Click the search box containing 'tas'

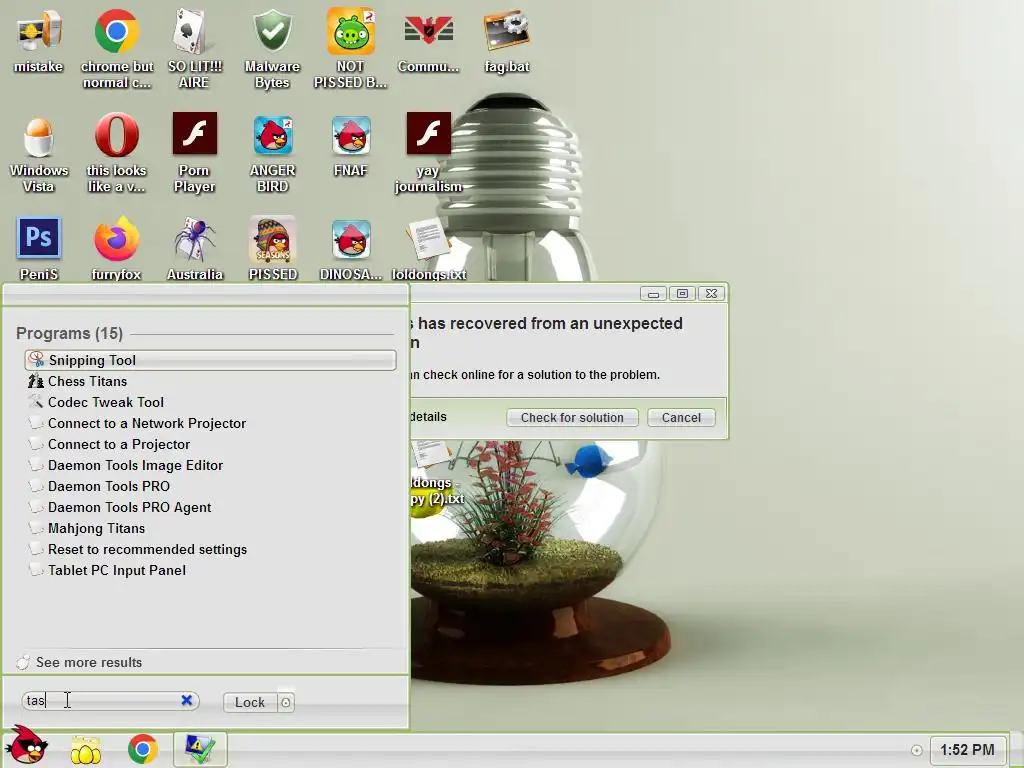click(110, 701)
